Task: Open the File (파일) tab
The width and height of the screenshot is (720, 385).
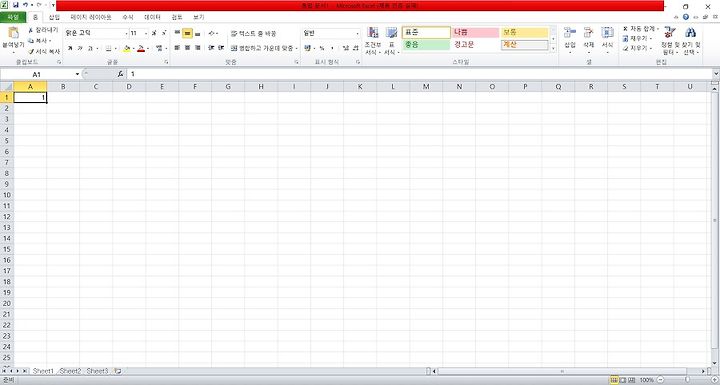Action: [13, 17]
